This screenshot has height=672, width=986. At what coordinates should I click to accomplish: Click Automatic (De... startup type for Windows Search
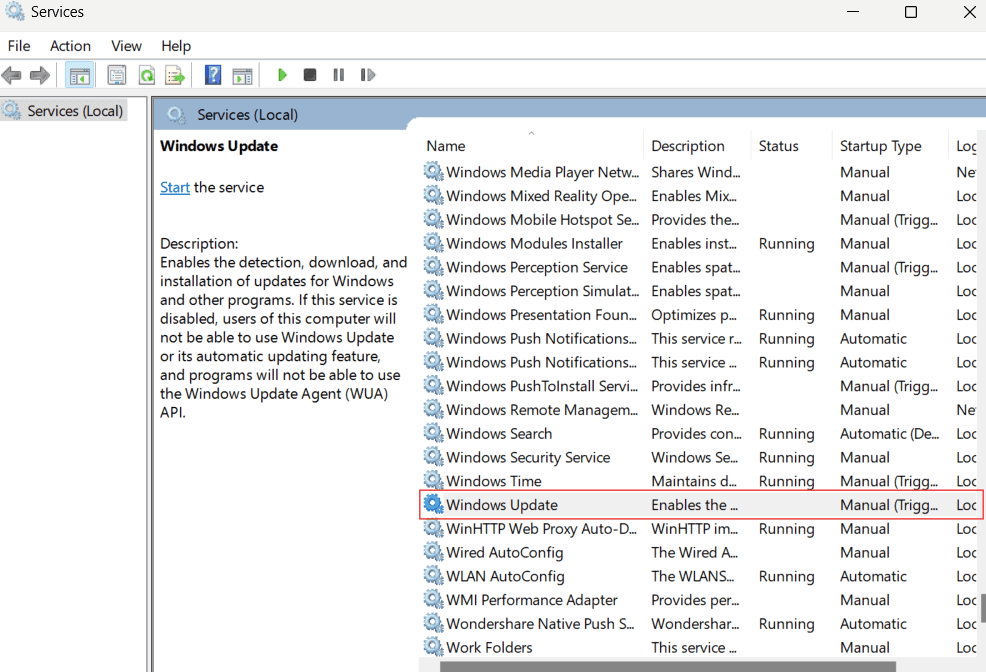pos(889,434)
